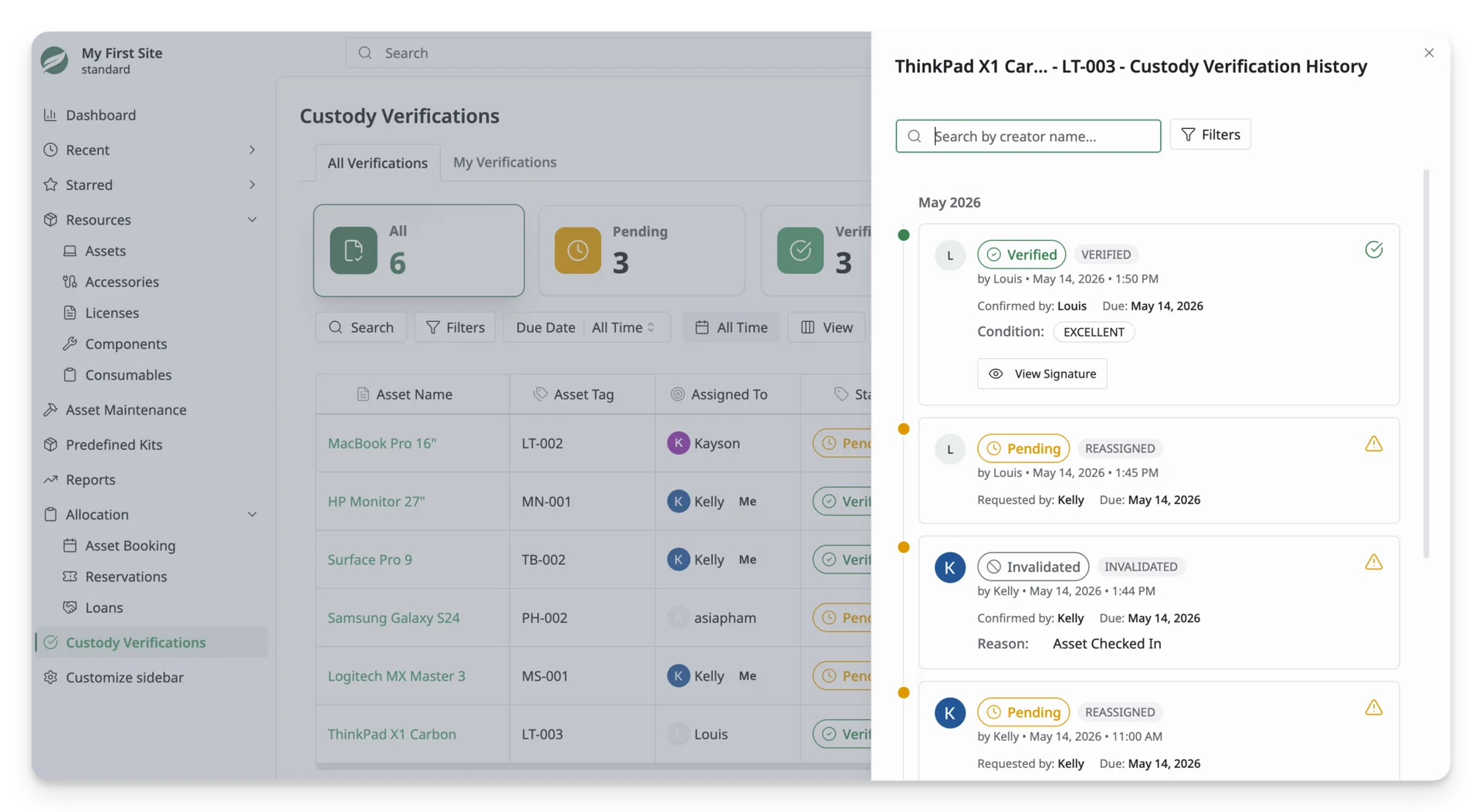1482x812 pixels.
Task: Collapse the Resources section chevron
Action: [x=252, y=220]
